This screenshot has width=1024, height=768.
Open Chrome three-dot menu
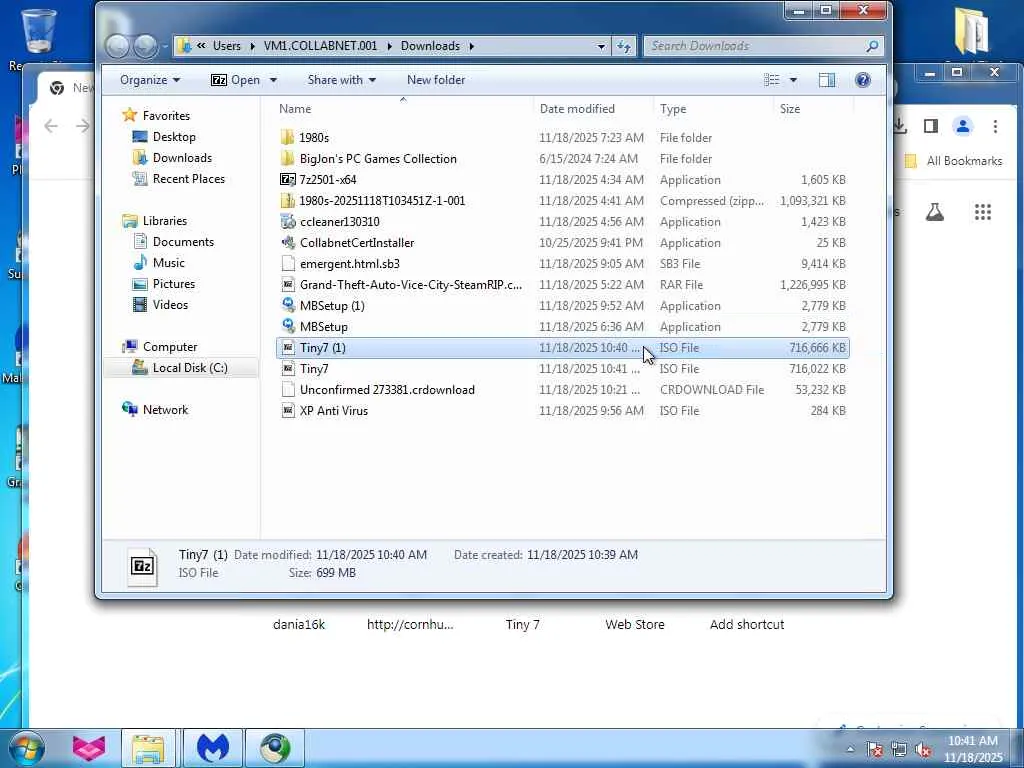click(x=995, y=126)
